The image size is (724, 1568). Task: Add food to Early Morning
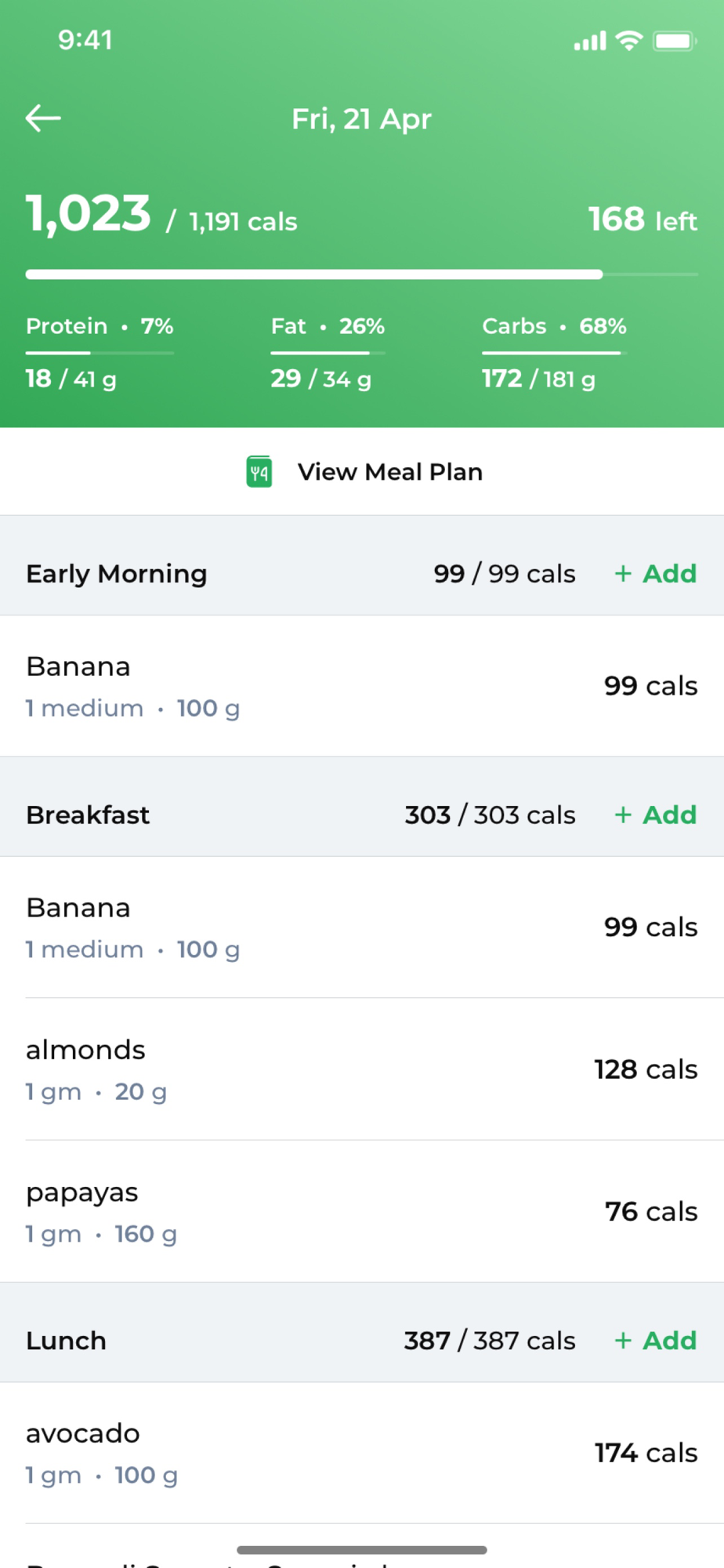(656, 574)
